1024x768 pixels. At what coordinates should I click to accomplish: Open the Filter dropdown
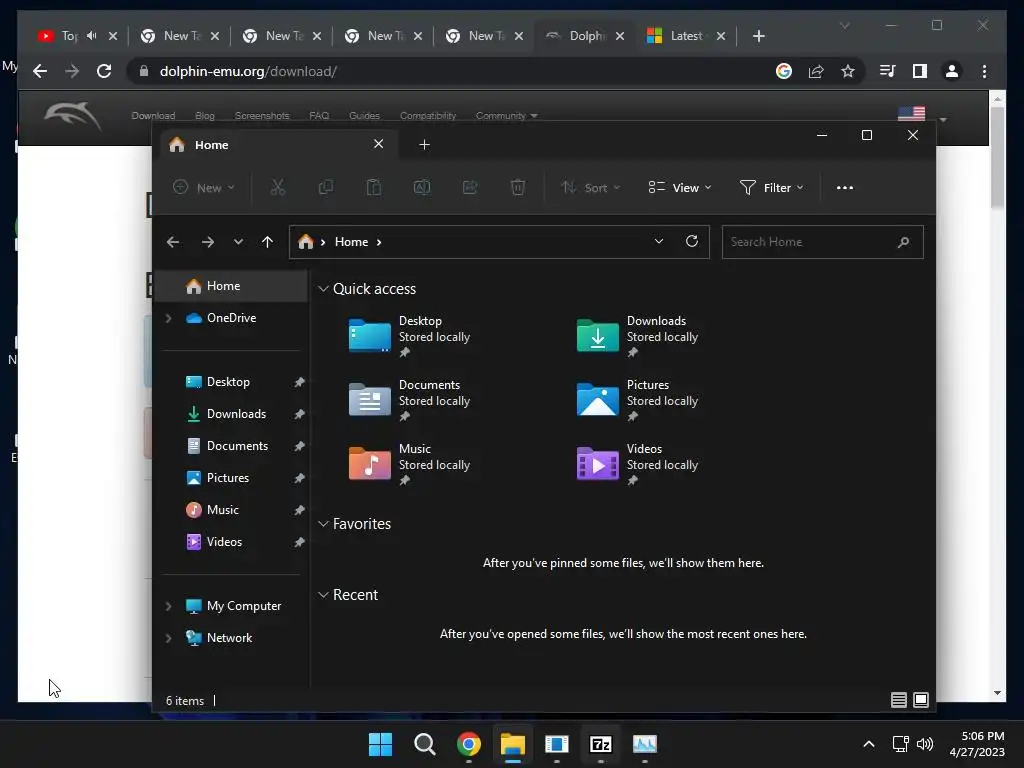771,187
